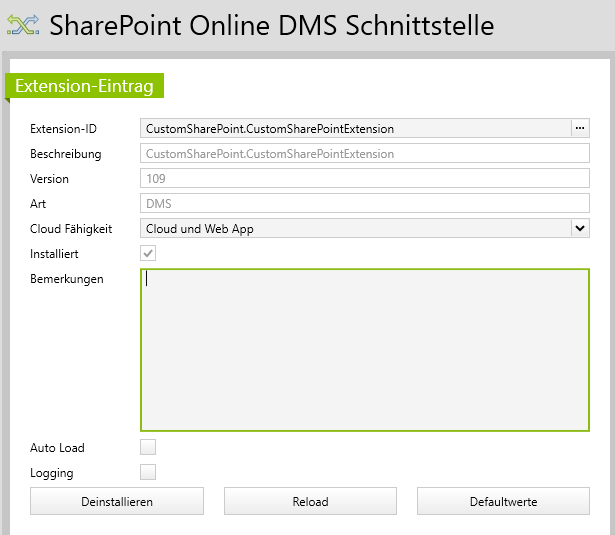The image size is (615, 535).
Task: Focus the Bemerkungen text area
Action: tap(364, 350)
